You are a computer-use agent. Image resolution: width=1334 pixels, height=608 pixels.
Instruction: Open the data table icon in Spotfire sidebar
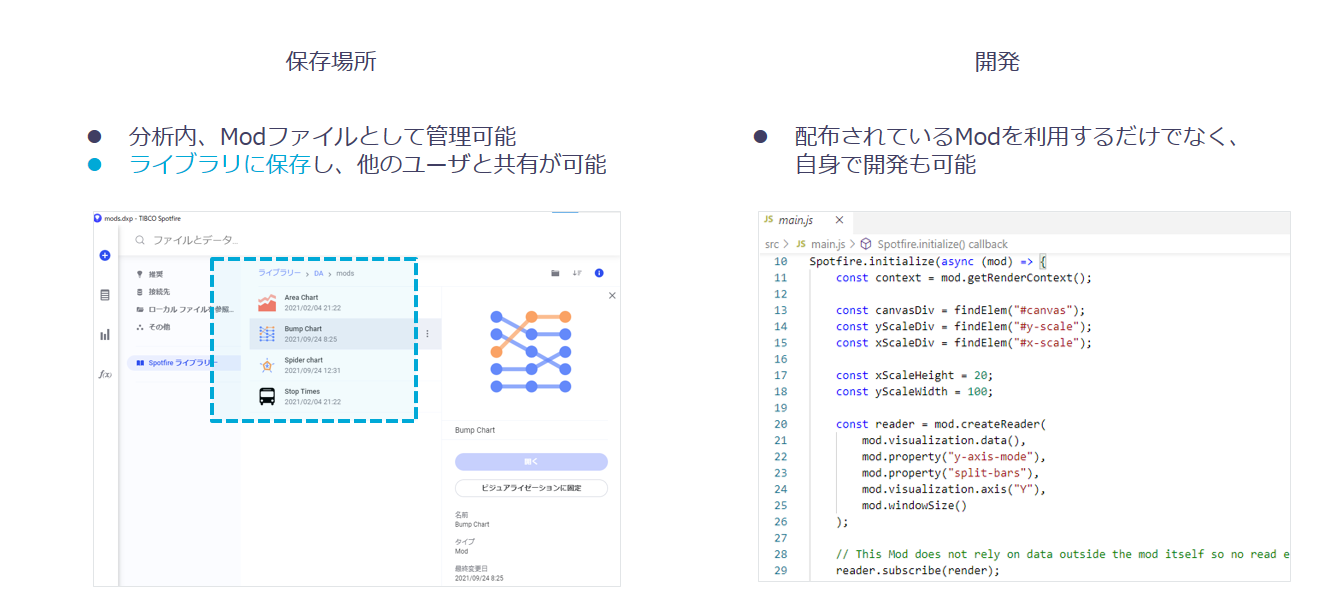click(105, 295)
